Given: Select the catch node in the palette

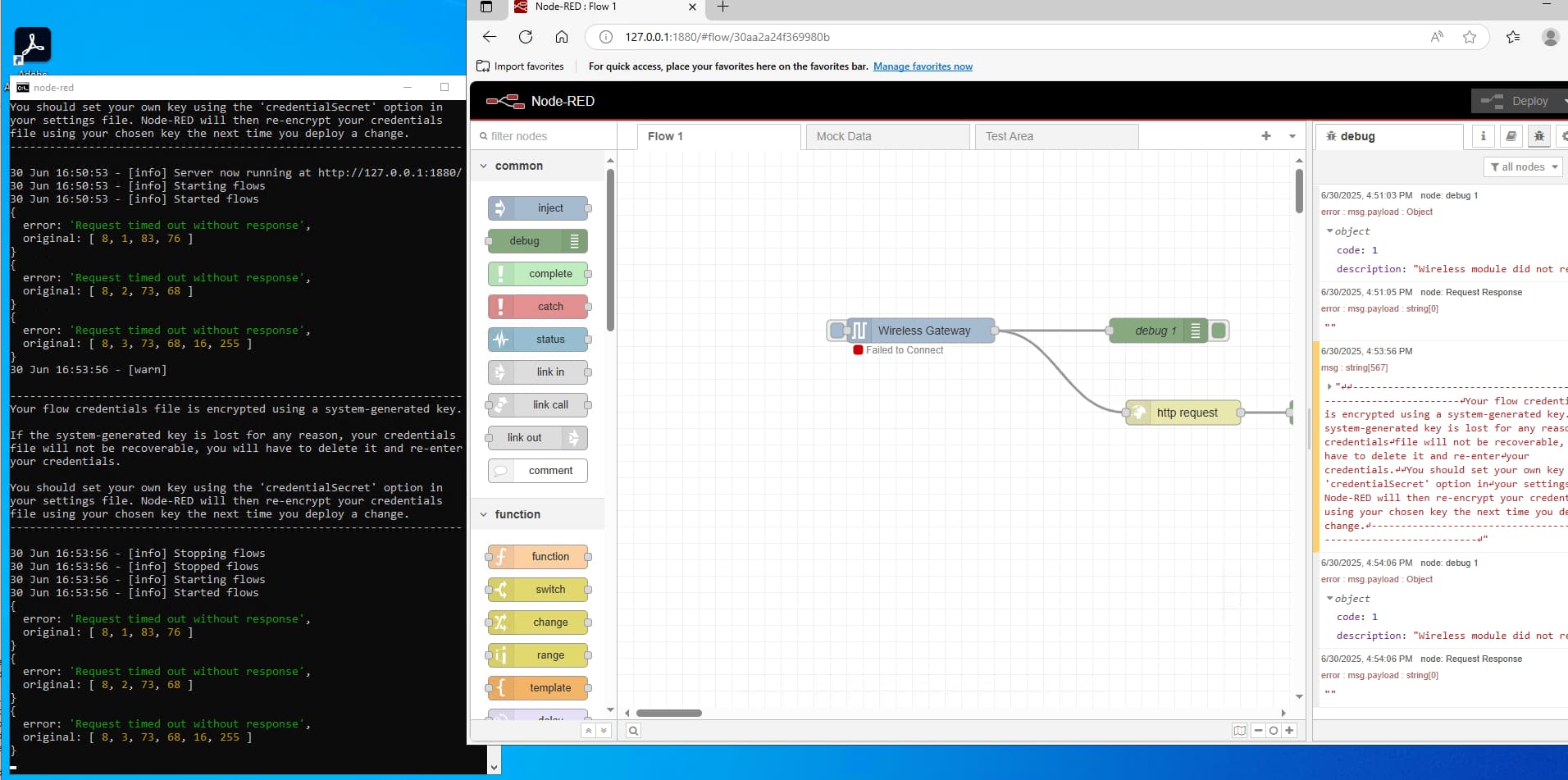Looking at the screenshot, I should (538, 307).
